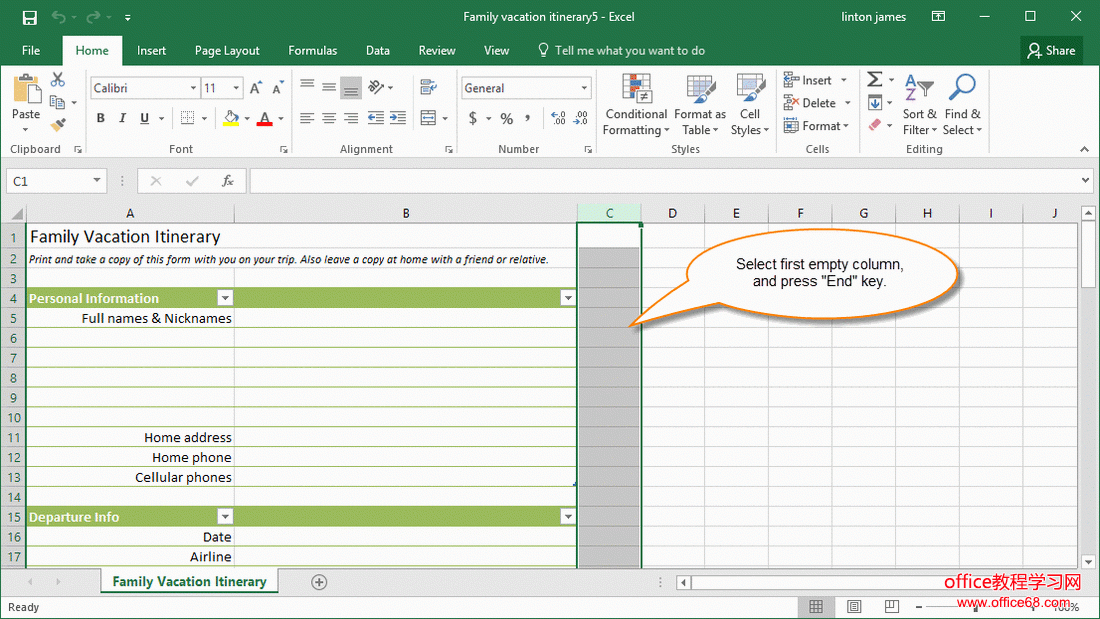Apply the yellow fill color swatch
Image resolution: width=1100 pixels, height=619 pixels.
(231, 119)
